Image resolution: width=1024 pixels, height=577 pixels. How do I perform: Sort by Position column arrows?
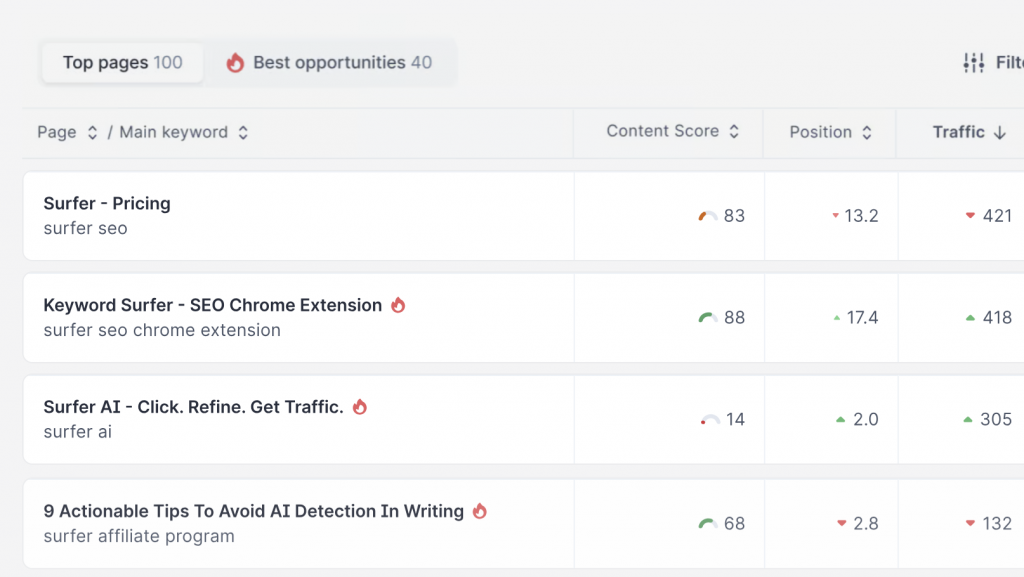pos(867,133)
